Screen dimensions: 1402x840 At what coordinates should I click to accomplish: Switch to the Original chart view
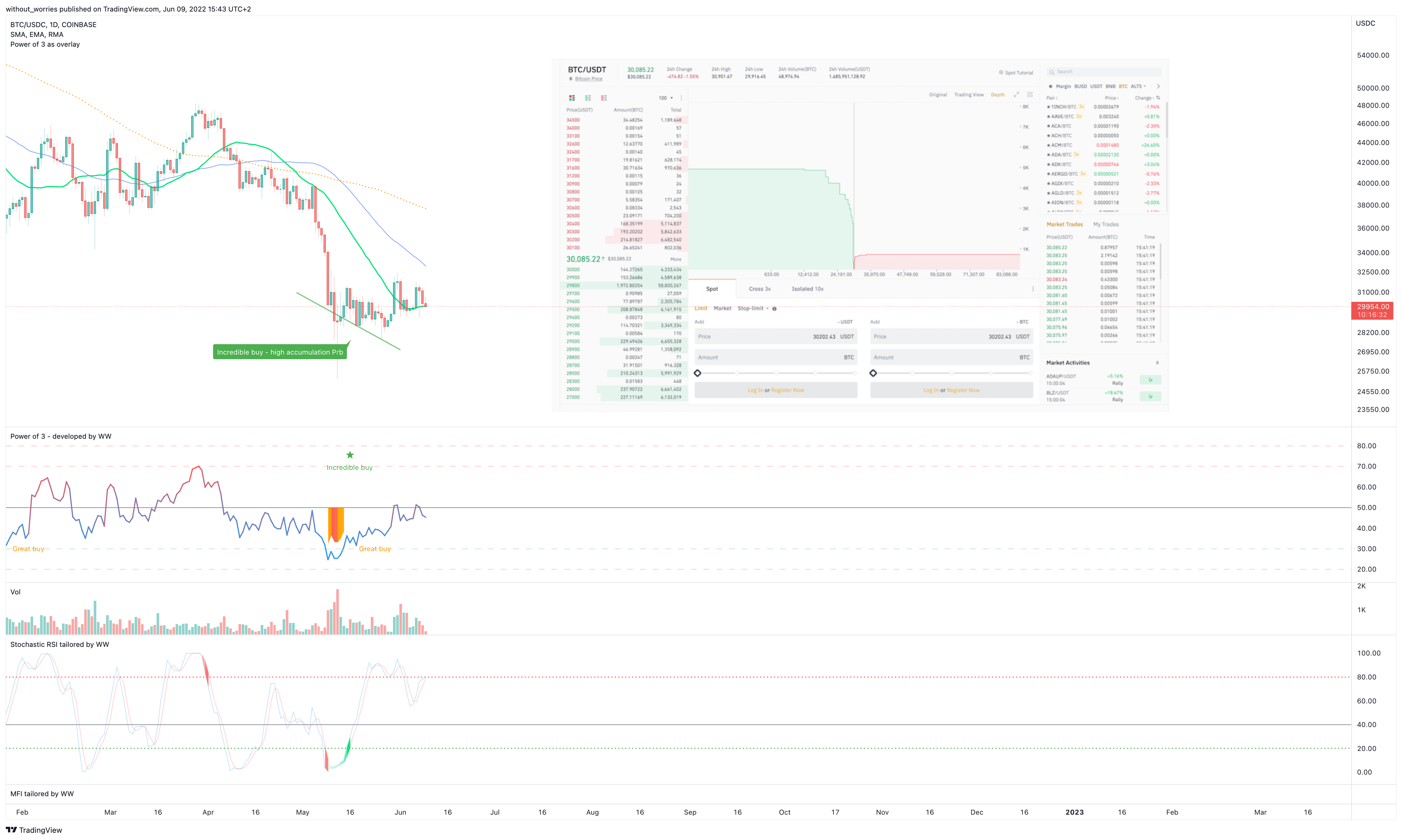click(x=938, y=95)
